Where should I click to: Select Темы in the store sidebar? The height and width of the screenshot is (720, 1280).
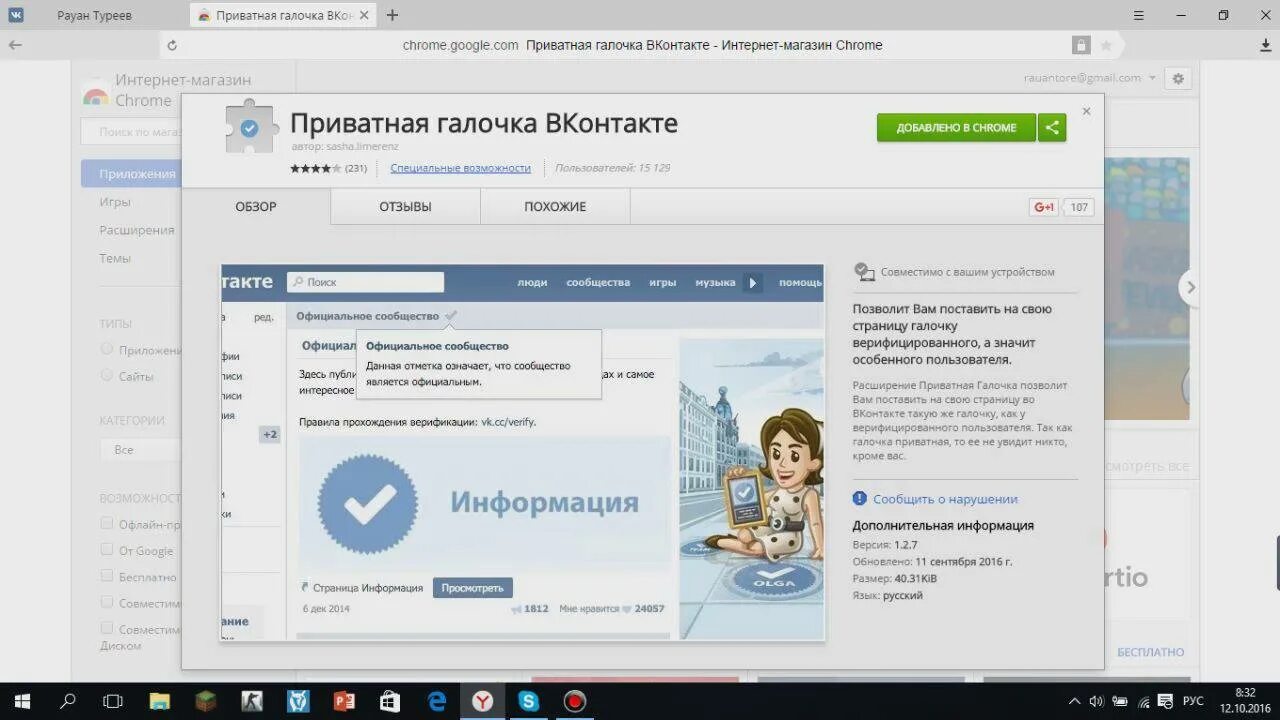(115, 258)
